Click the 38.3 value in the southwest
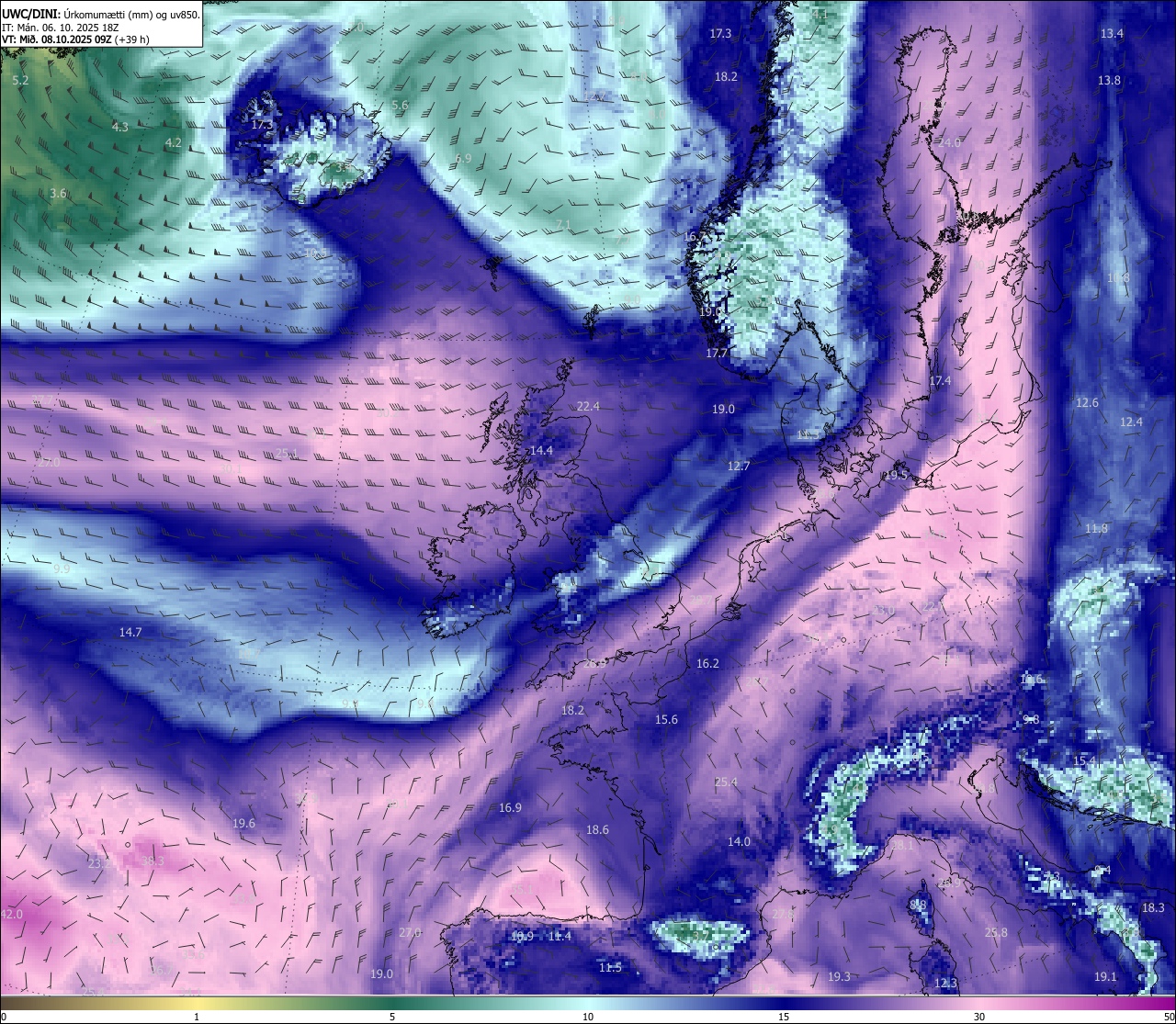The height and width of the screenshot is (1024, 1176). click(153, 861)
